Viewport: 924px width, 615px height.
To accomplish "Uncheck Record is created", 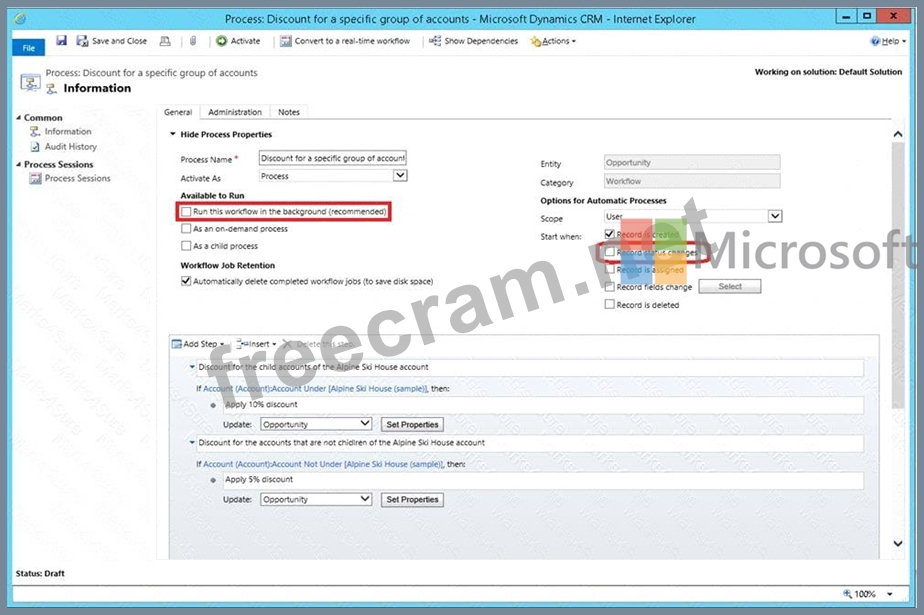I will [610, 234].
